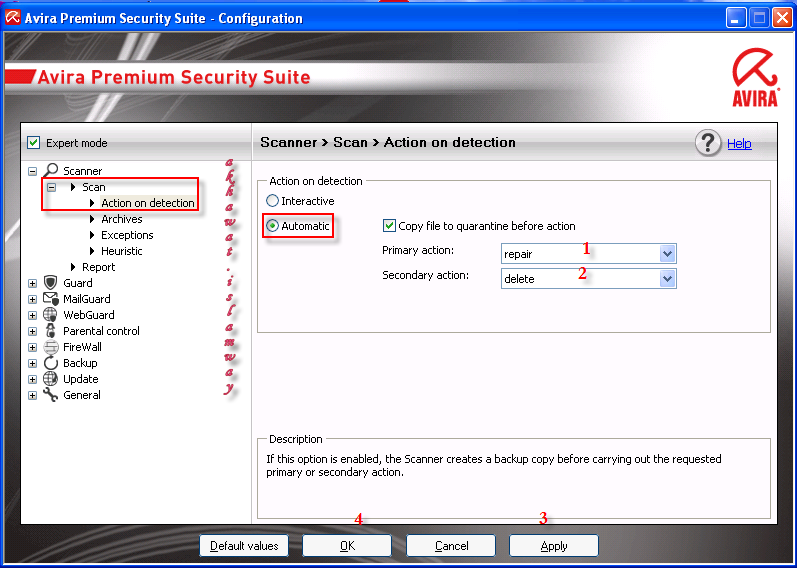
Task: Collapse the Scanner tree node
Action: point(33,171)
